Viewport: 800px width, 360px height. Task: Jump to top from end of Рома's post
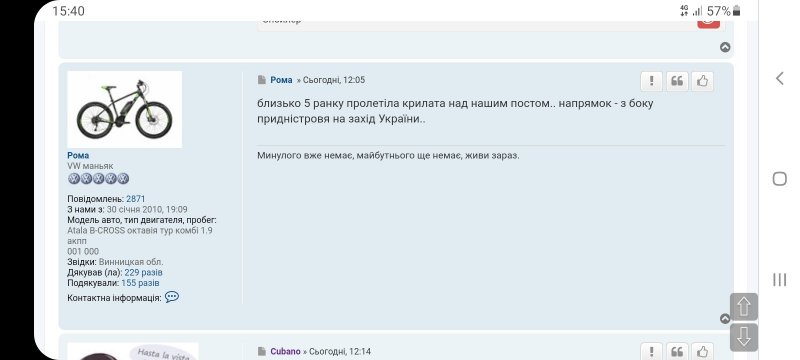click(x=724, y=319)
